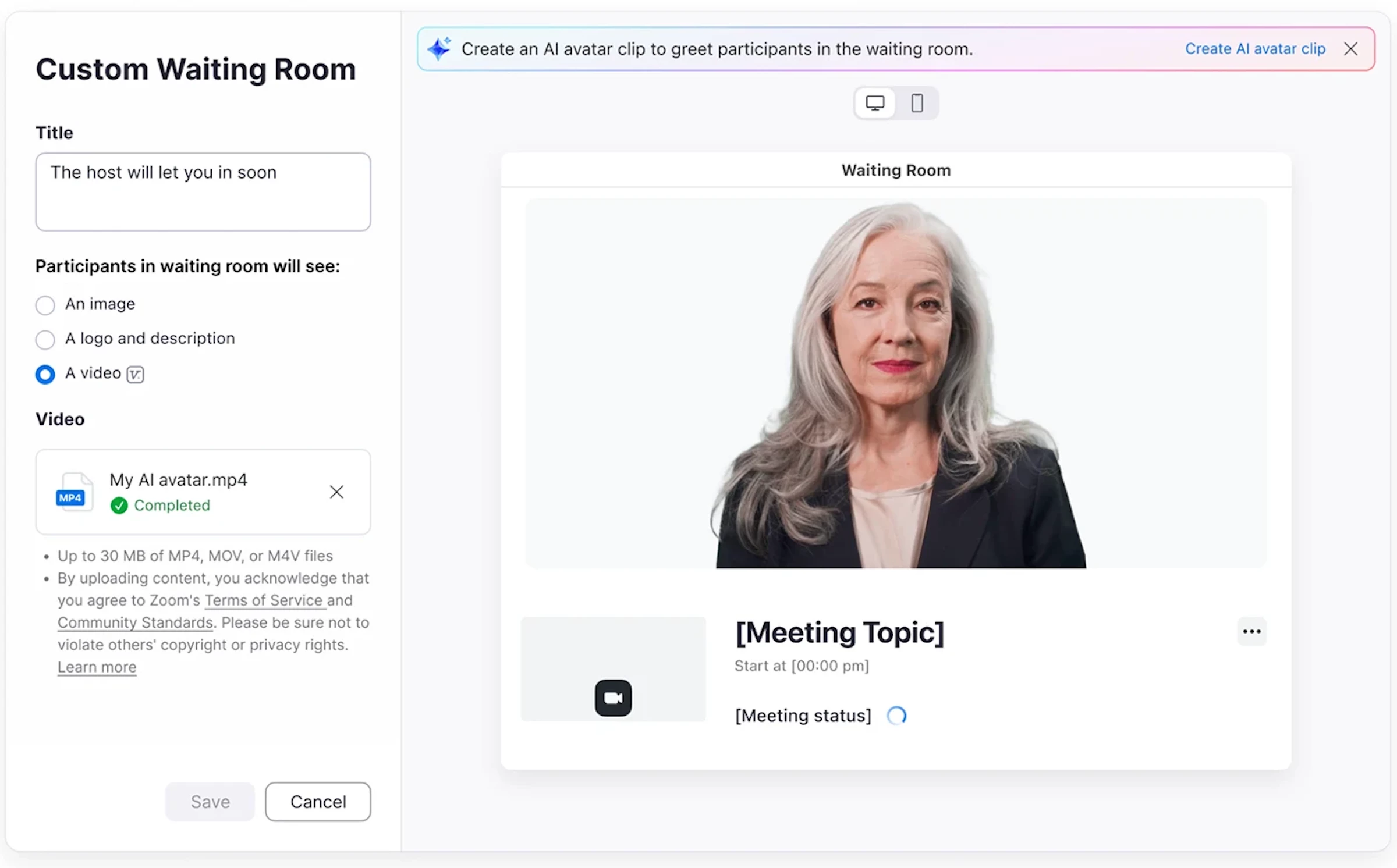Switch to desktop preview mode
This screenshot has width=1397, height=868.
pos(874,103)
